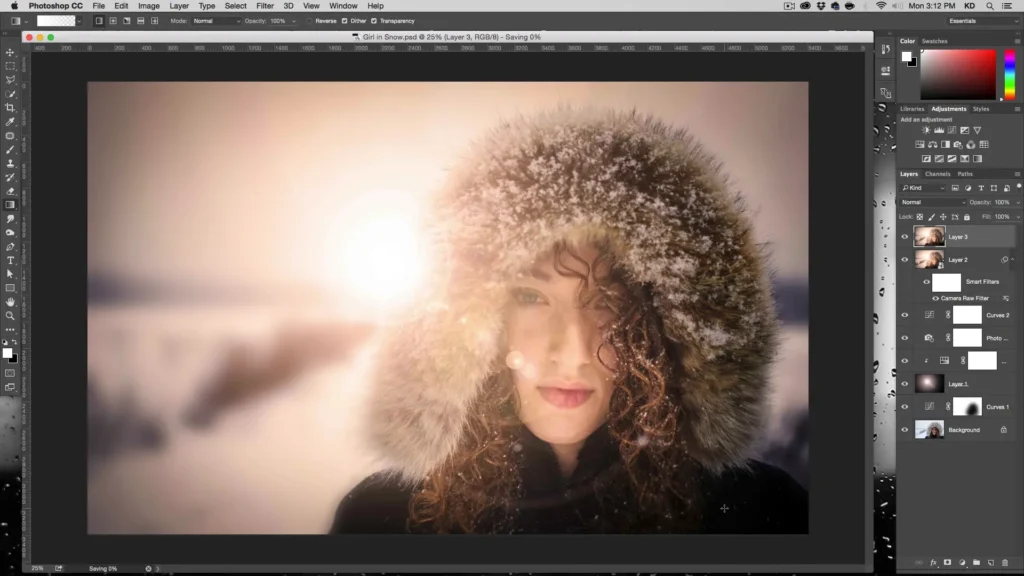Open layer Opacity slider dropdown
The image size is (1024, 576).
1017,202
